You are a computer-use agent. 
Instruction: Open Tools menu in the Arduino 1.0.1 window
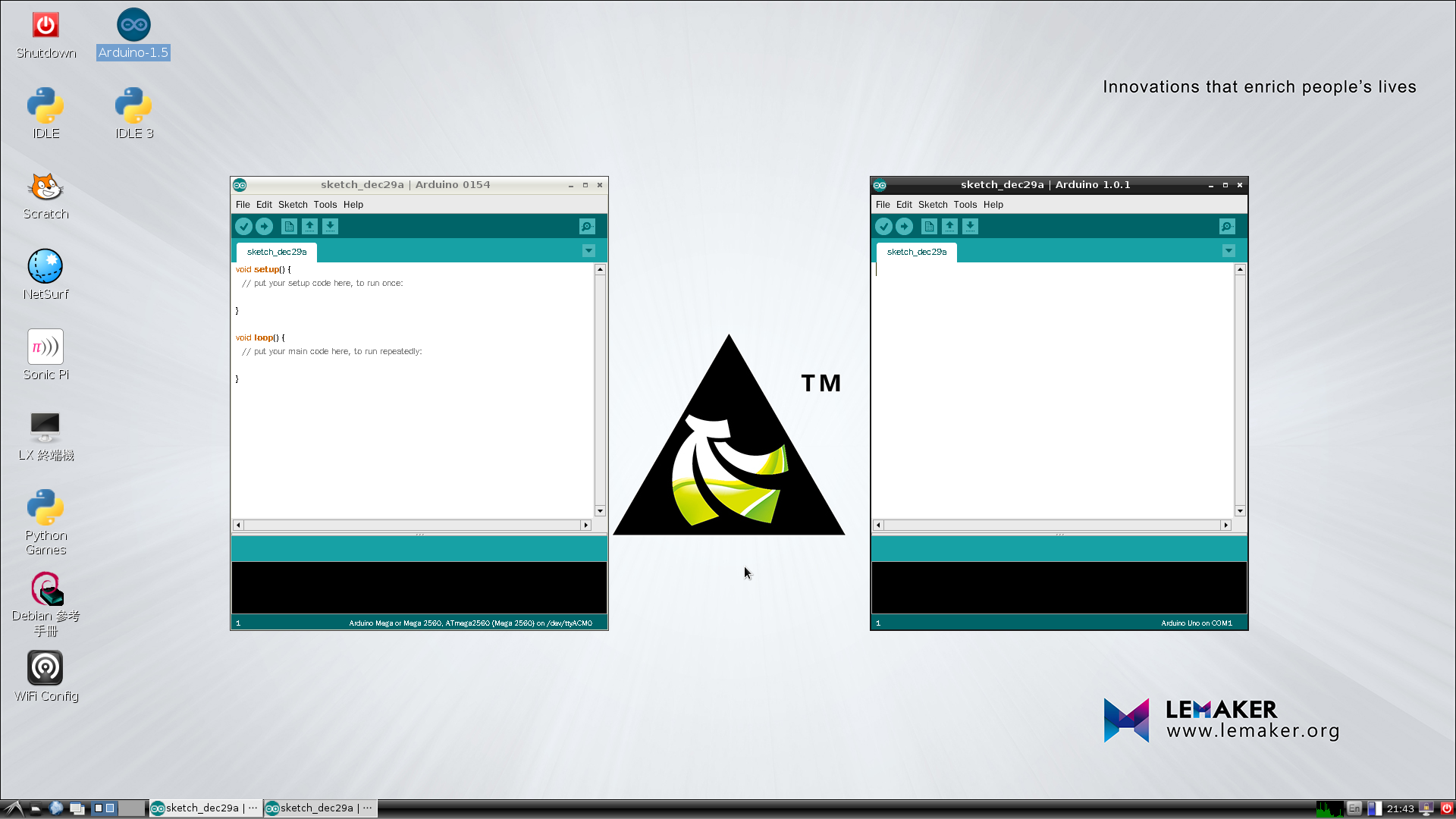[x=965, y=205]
